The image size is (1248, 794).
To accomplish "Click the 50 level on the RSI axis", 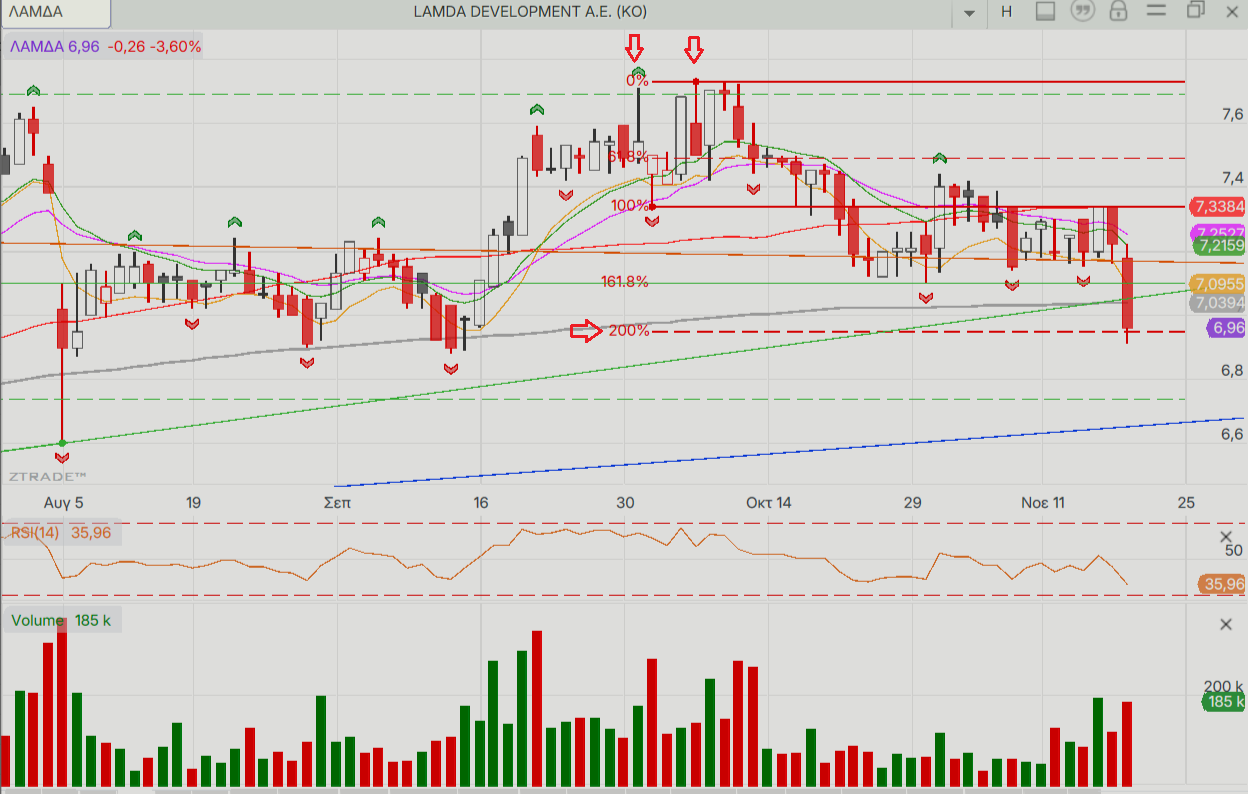I will coord(1233,551).
